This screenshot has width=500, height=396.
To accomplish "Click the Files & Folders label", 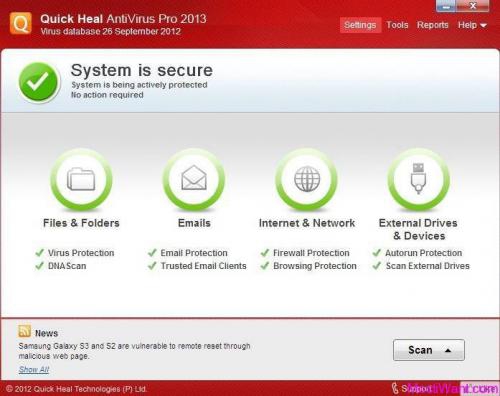I will click(81, 223).
